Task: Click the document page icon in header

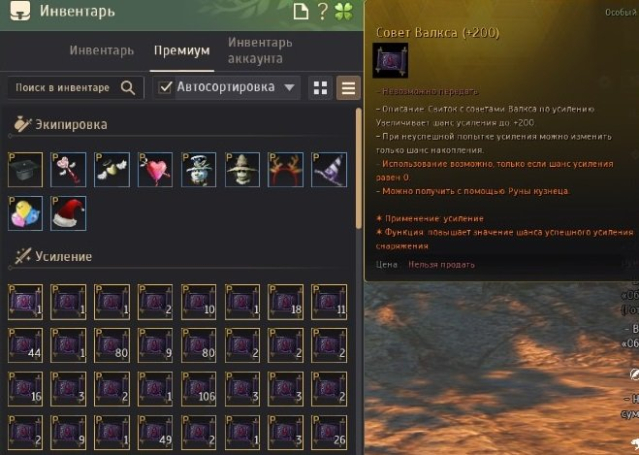Action: pos(300,11)
